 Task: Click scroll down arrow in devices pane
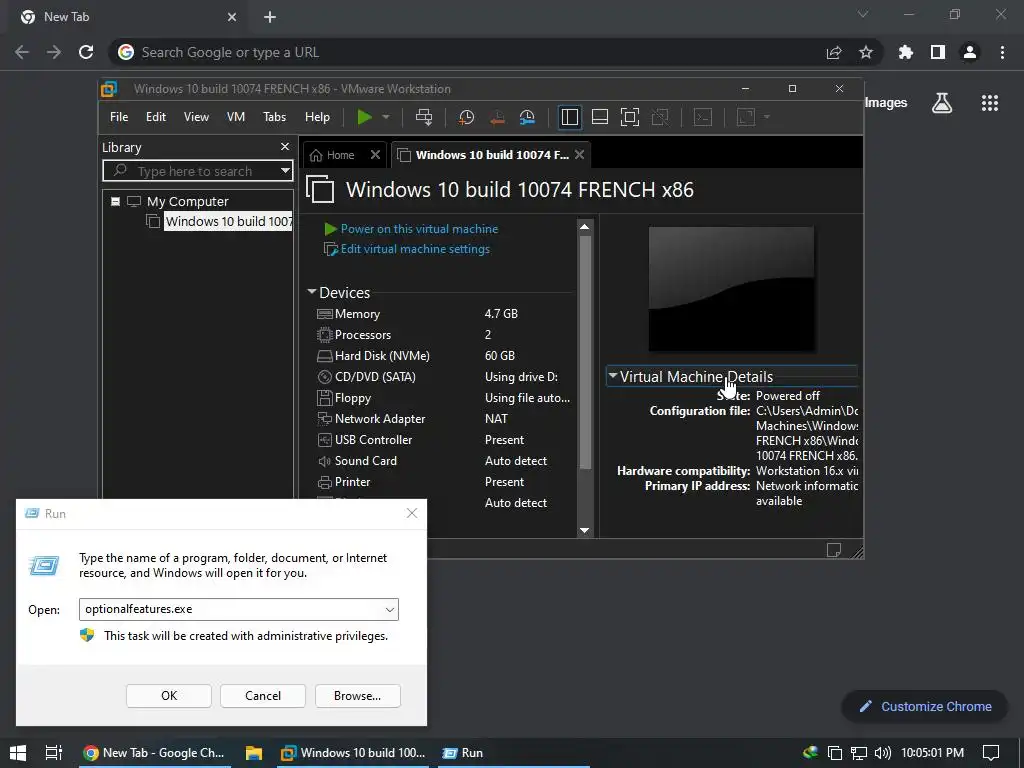coord(584,530)
